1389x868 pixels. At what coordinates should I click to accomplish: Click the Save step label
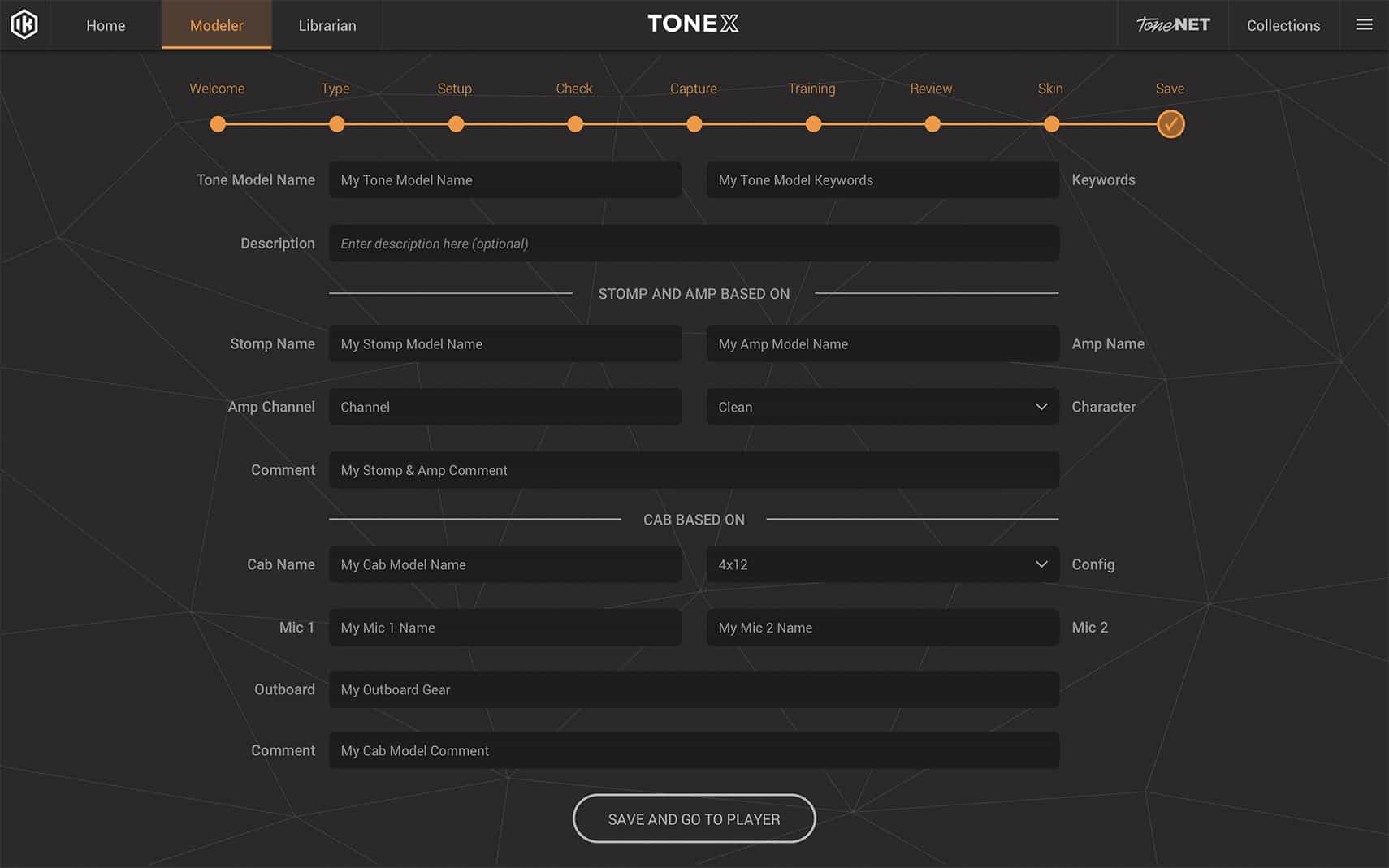point(1170,89)
